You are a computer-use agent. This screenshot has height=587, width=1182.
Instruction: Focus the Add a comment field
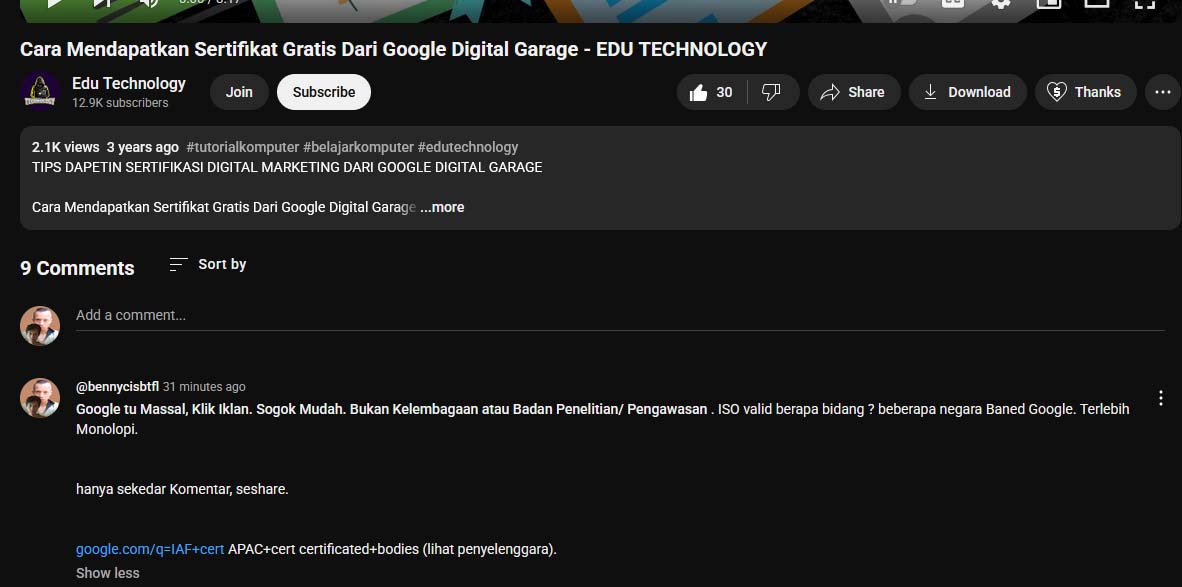(x=620, y=316)
